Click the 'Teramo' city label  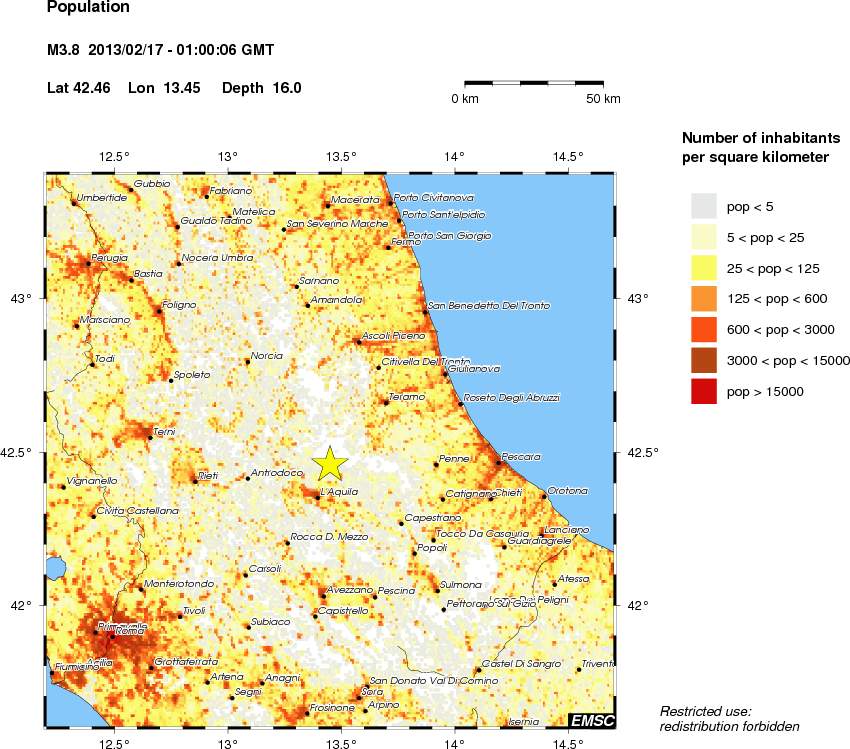[x=407, y=397]
